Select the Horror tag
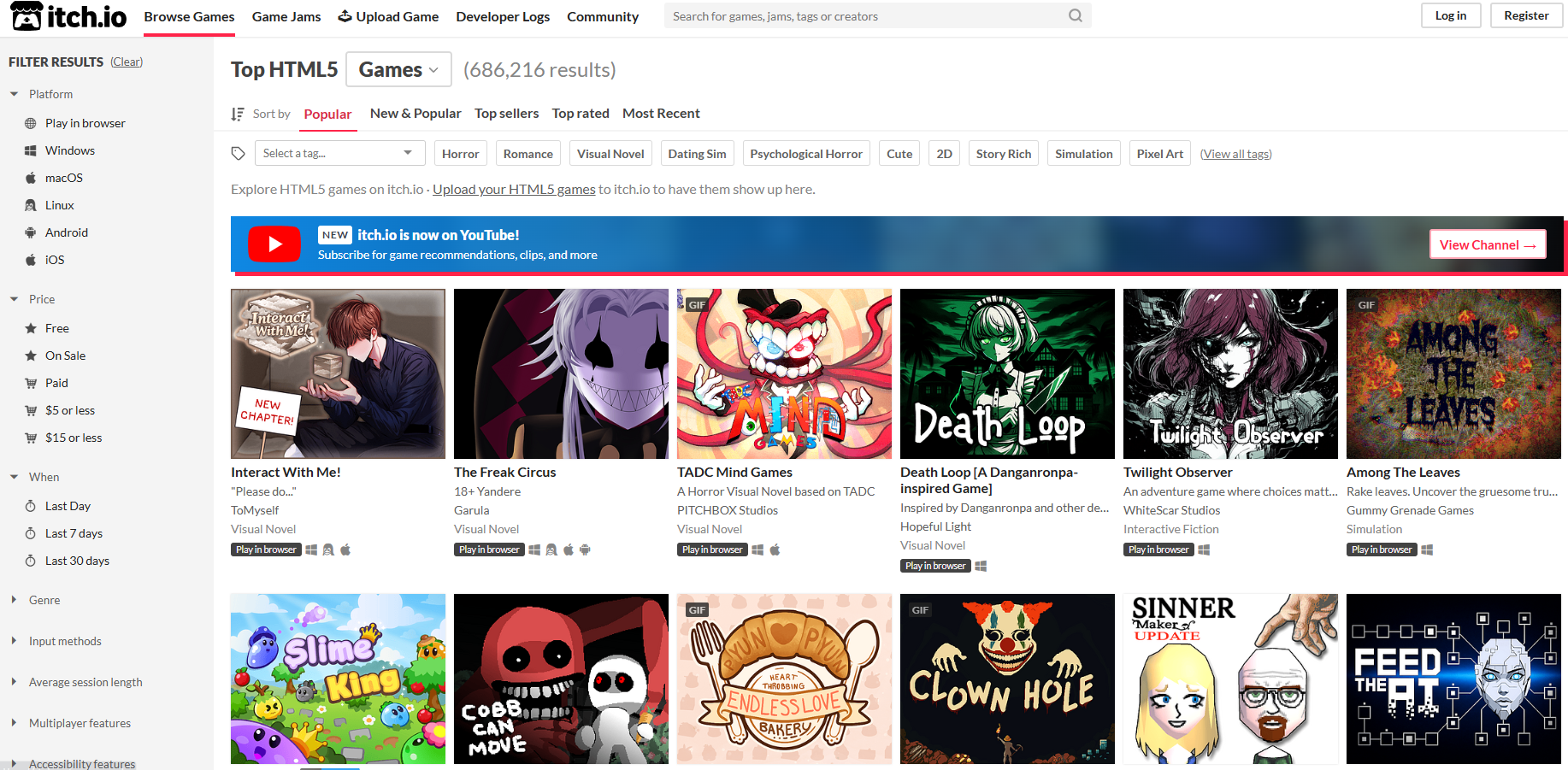The image size is (1568, 770). 460,154
